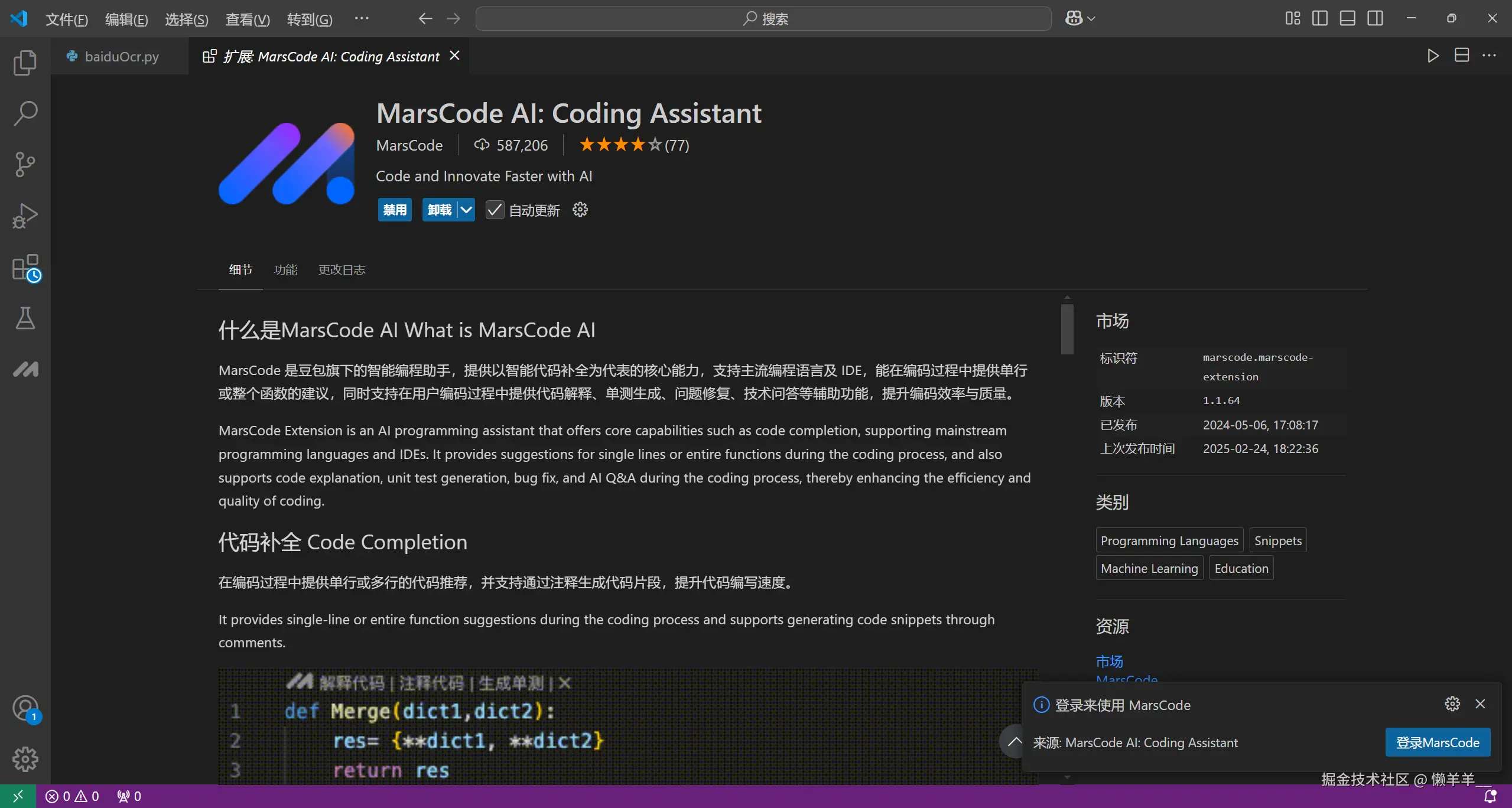Open the Accounts icon with badge
The image size is (1512, 808).
(x=25, y=708)
